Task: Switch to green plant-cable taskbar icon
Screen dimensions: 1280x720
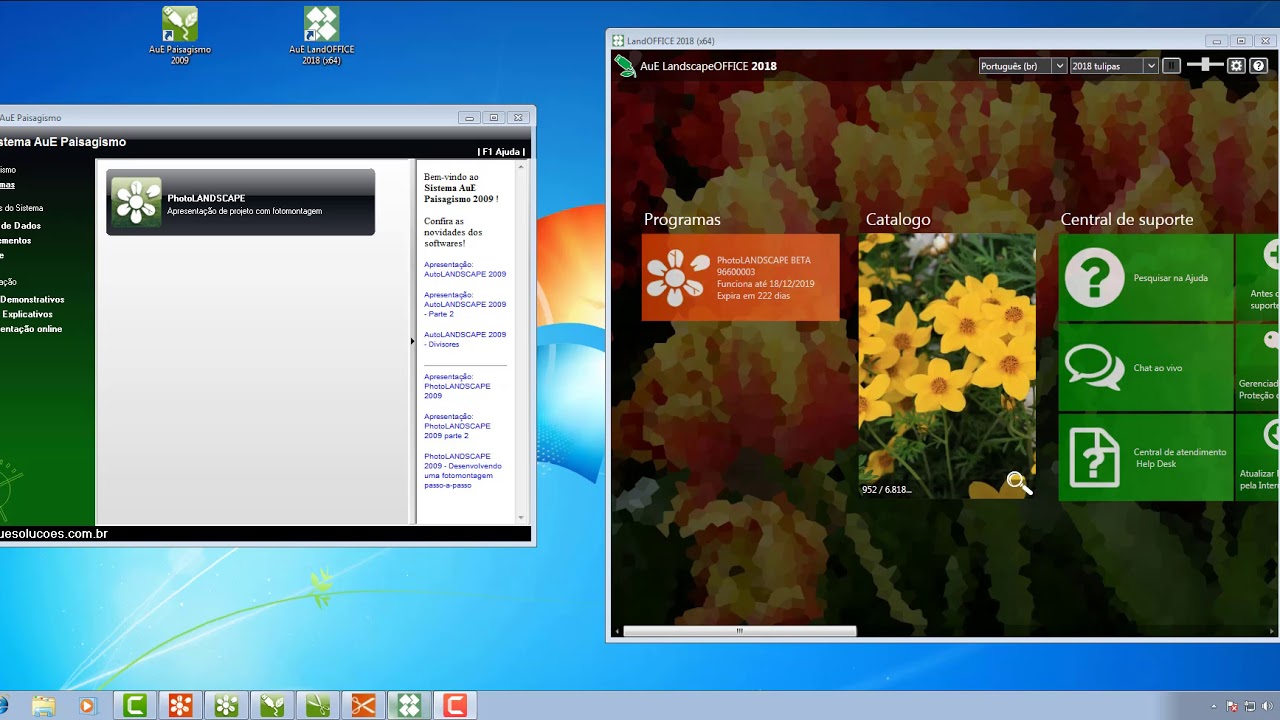Action: coord(272,706)
